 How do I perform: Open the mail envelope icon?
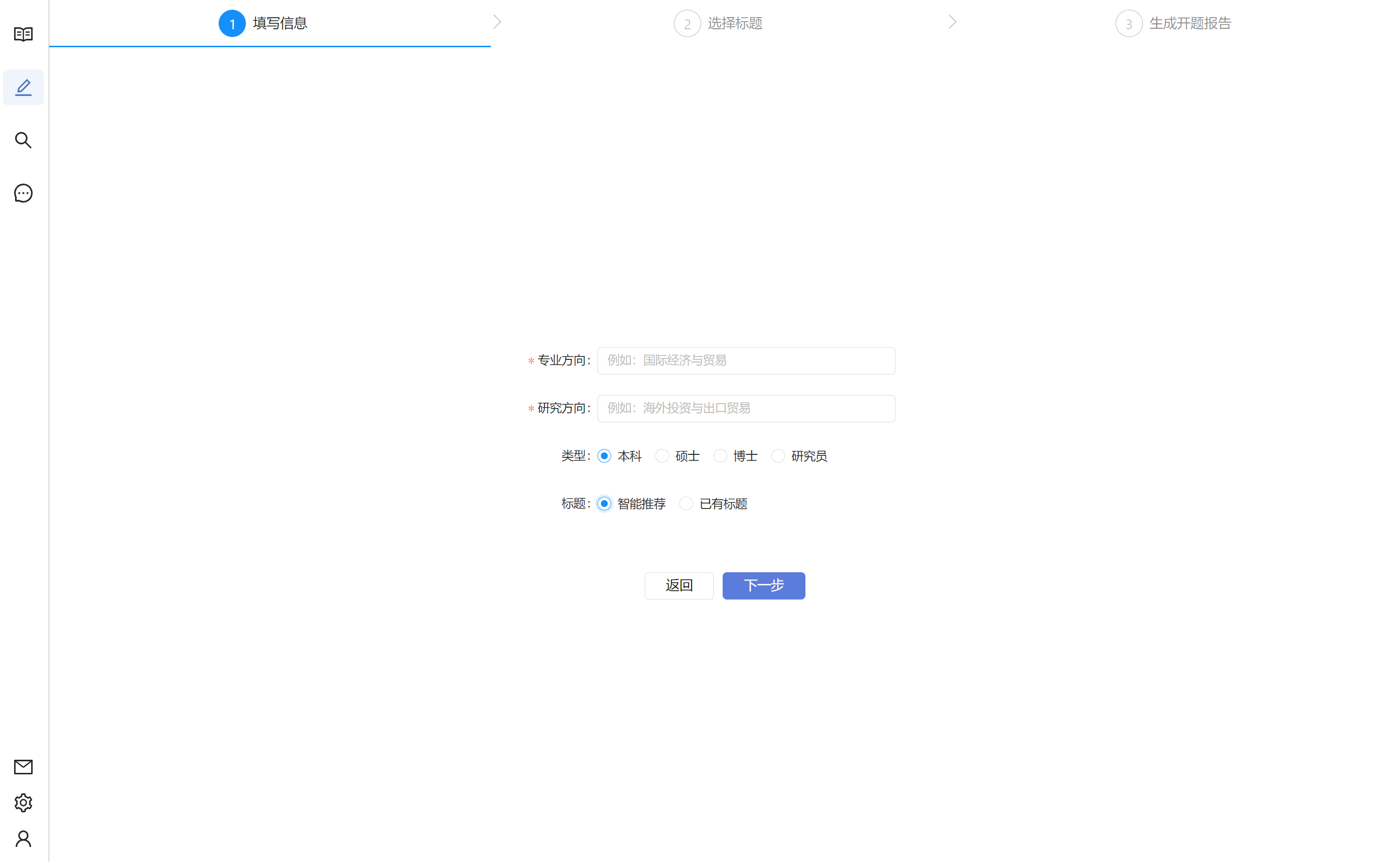click(x=23, y=767)
